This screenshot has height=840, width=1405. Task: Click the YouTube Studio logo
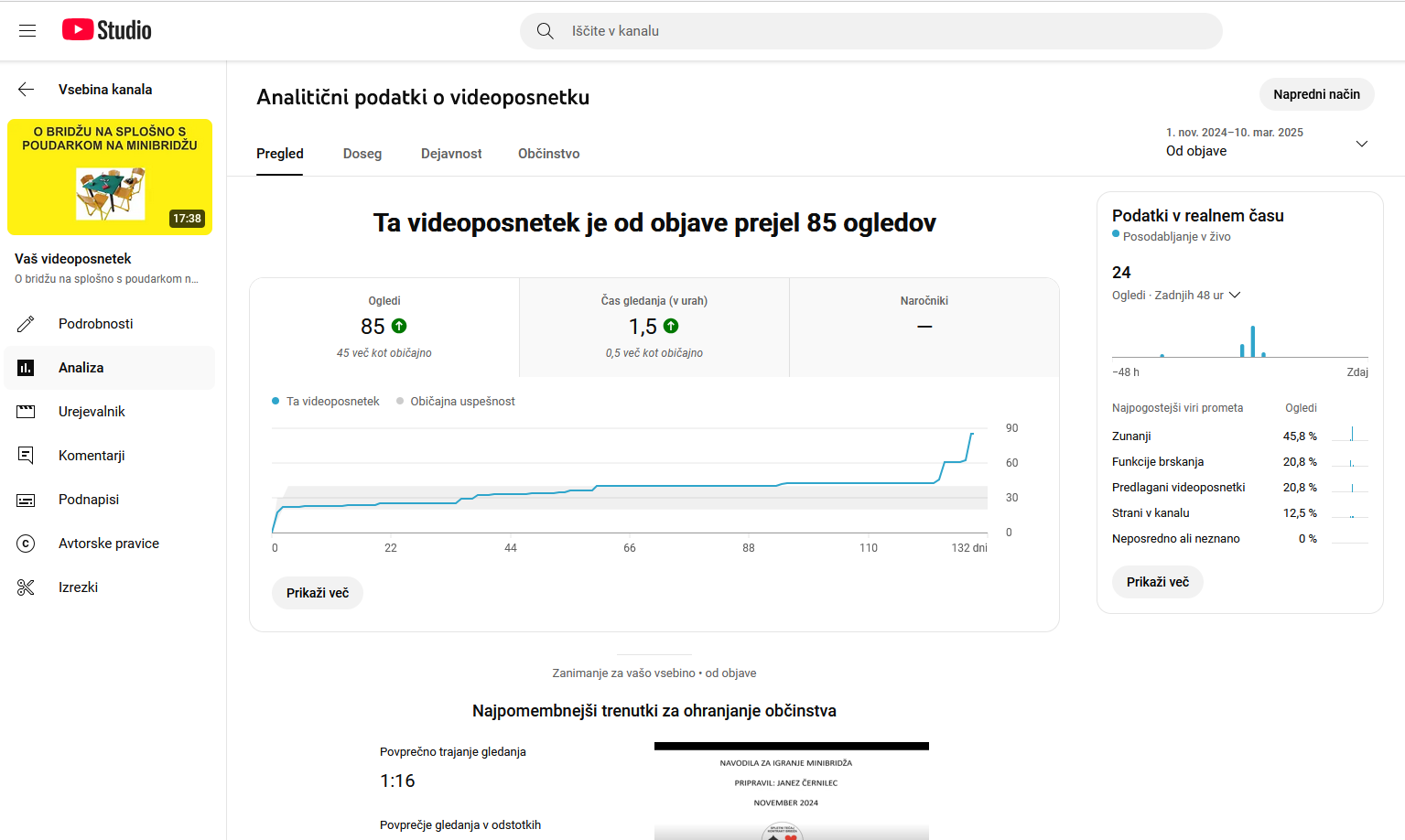pyautogui.click(x=107, y=30)
